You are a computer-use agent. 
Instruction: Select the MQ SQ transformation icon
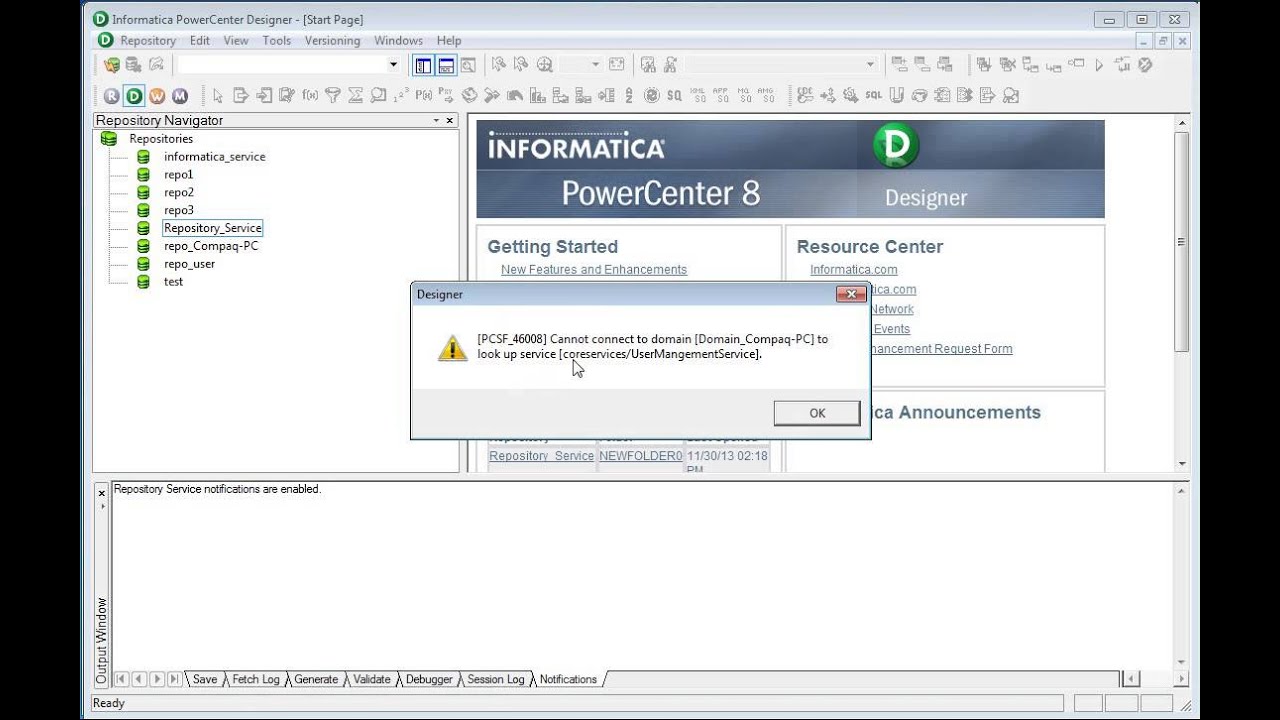tap(744, 96)
